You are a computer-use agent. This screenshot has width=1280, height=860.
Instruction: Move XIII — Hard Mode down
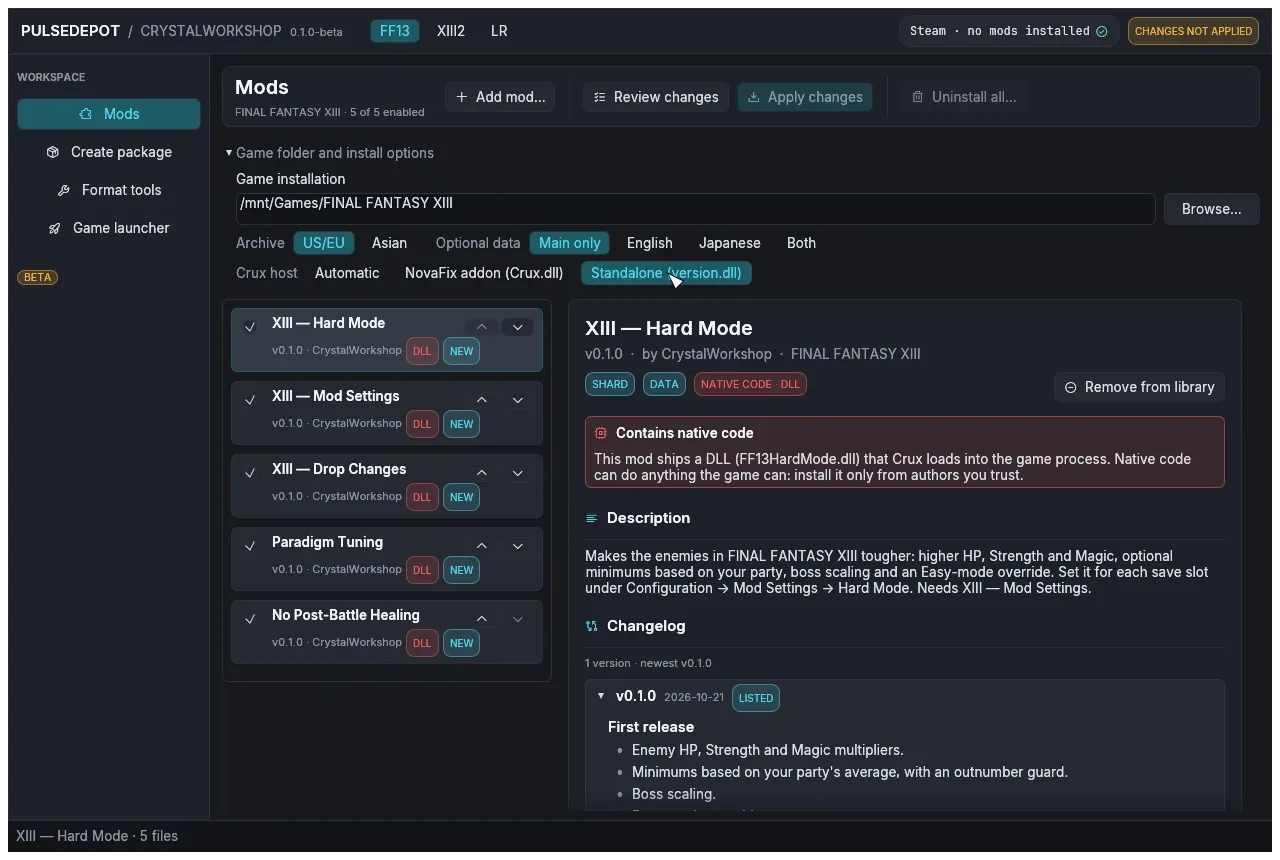coord(518,327)
